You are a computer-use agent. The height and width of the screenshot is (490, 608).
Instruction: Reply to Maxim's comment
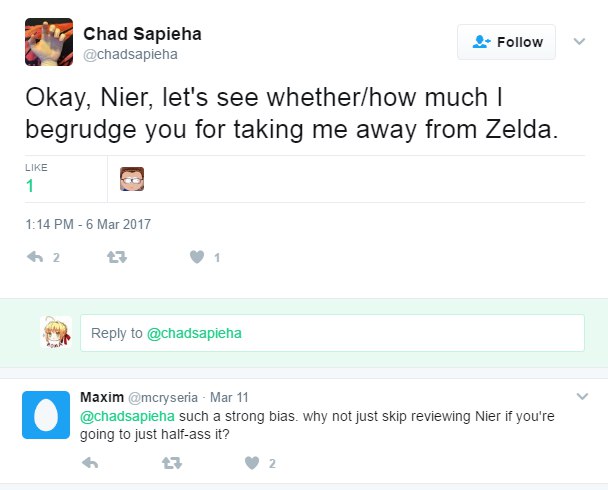click(90, 463)
